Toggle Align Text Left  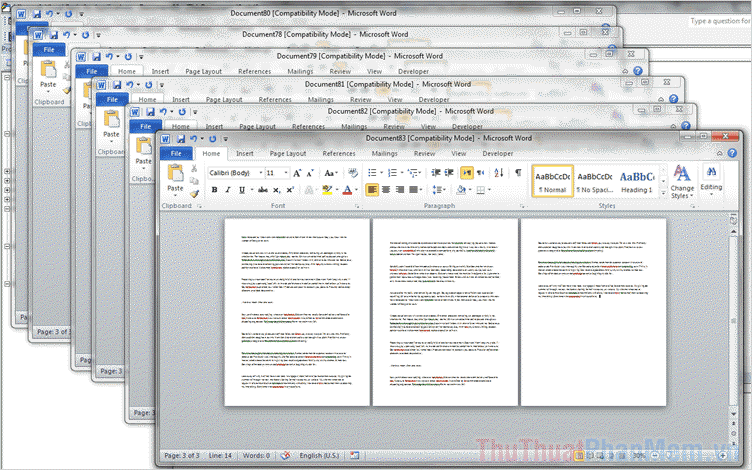[372, 190]
